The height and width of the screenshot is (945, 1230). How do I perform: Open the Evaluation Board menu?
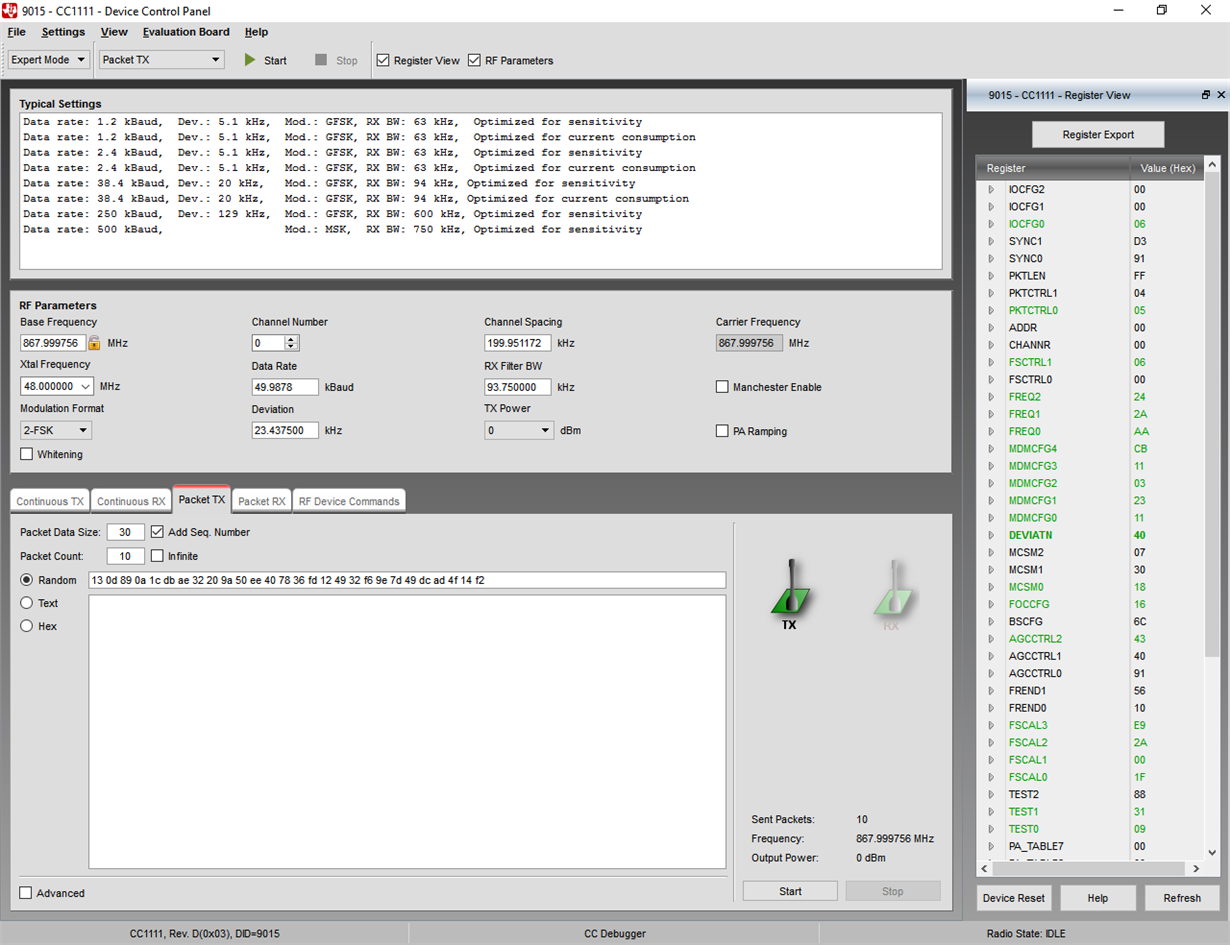tap(186, 32)
